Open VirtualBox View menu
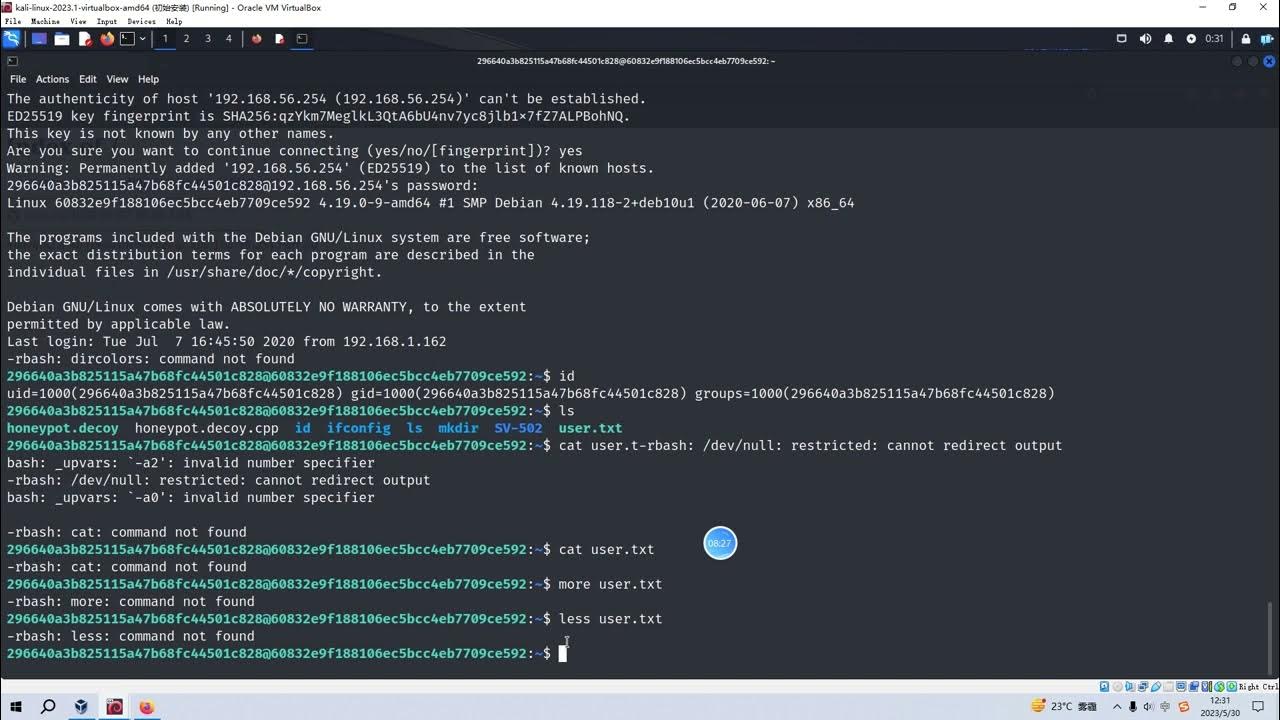 (x=78, y=21)
